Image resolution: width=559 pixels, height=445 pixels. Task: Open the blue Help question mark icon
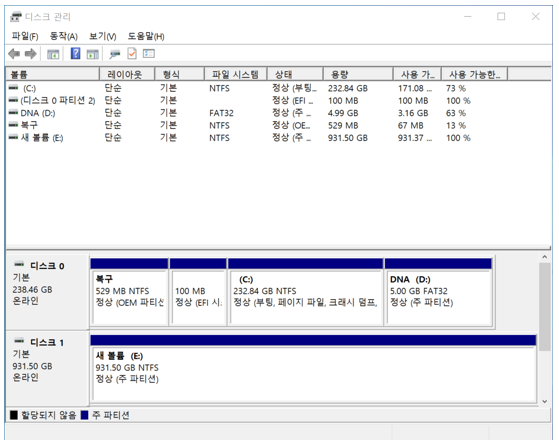(75, 53)
